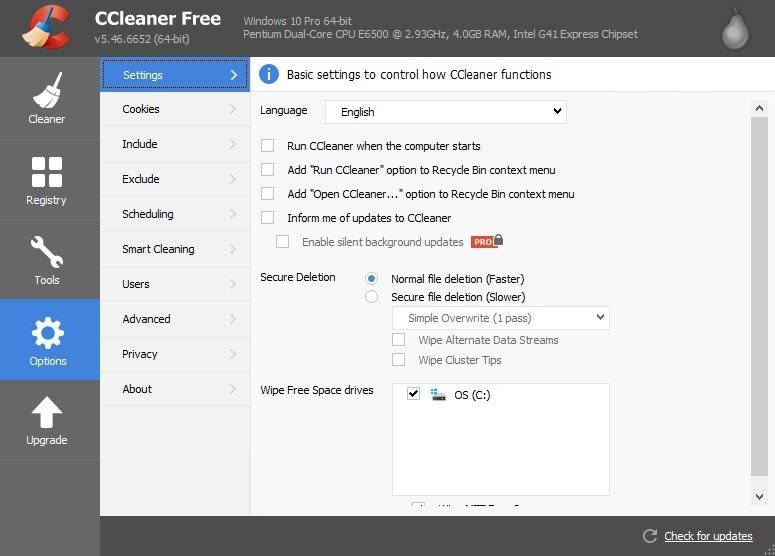
Task: Click the CCleaner Free title text
Action: 158,19
